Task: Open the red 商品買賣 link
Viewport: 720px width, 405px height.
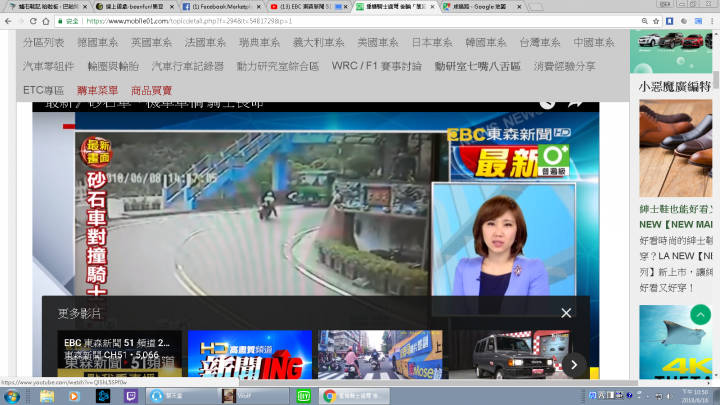Action: click(x=151, y=90)
